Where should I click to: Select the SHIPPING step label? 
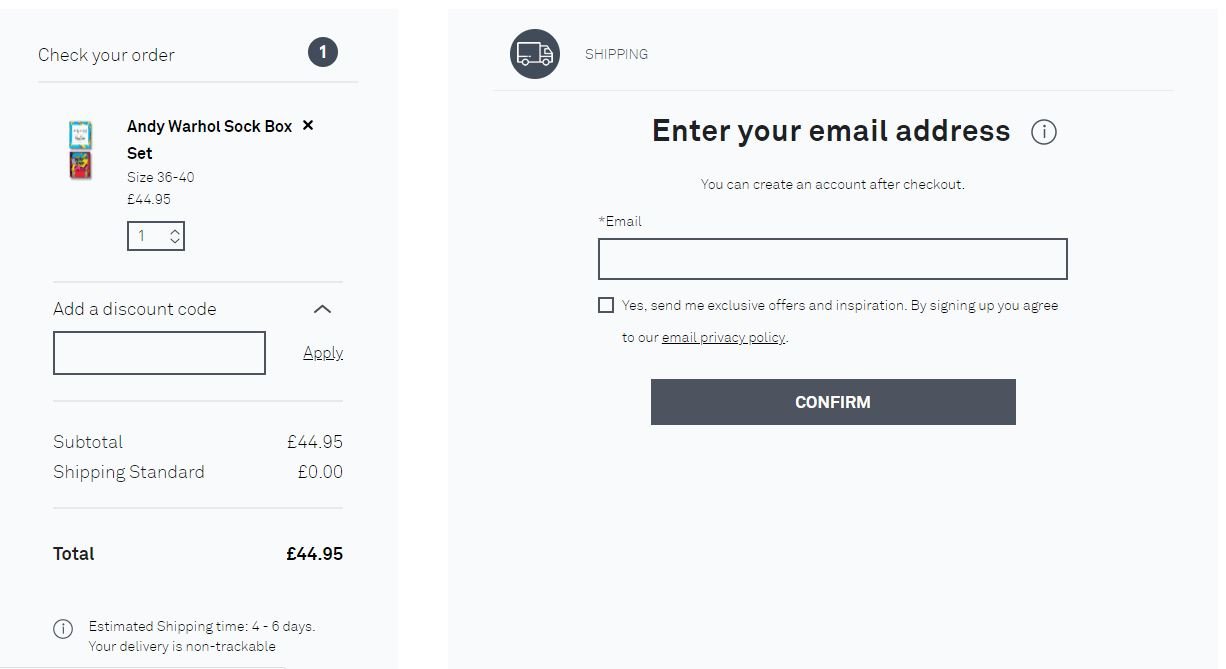click(x=616, y=54)
